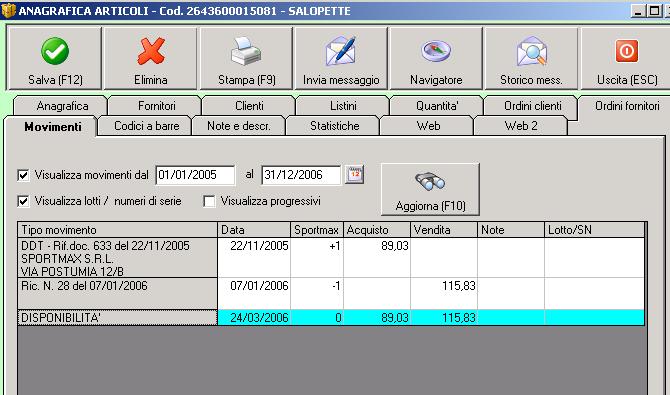Open the Listini tab
Viewport: 670px width, 395px height.
343,106
